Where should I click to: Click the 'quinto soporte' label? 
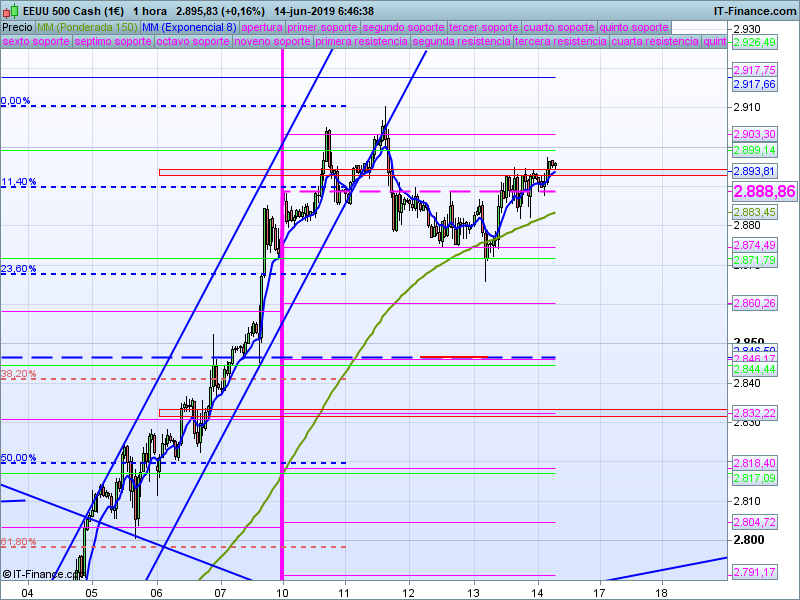click(x=634, y=28)
